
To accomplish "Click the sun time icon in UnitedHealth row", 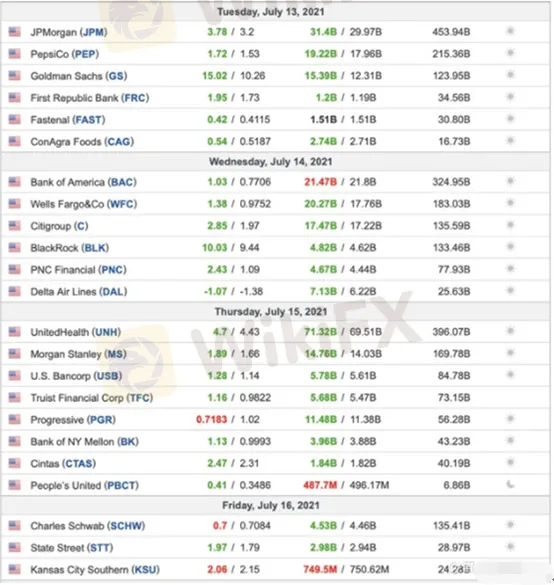I will [510, 331].
